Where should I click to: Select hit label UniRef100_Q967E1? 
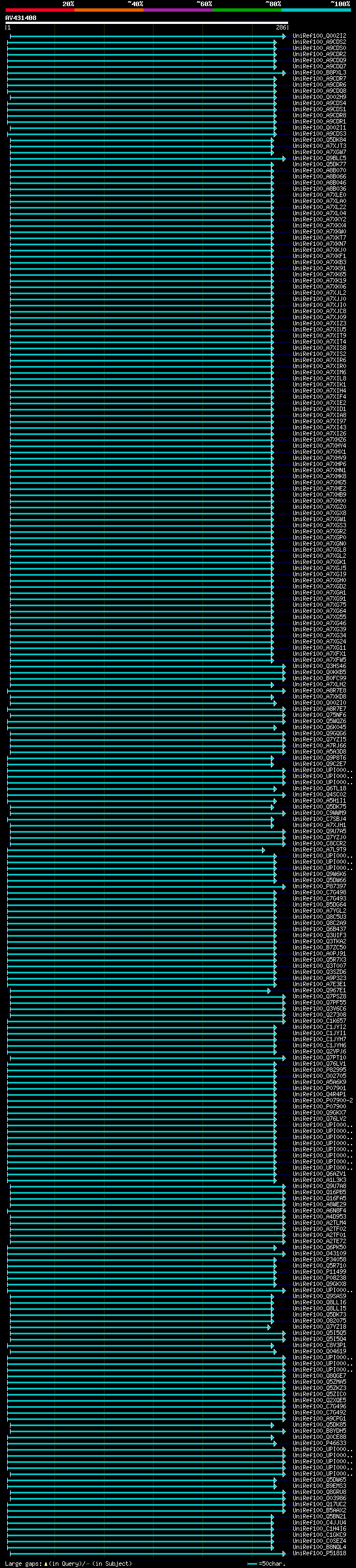319,990
